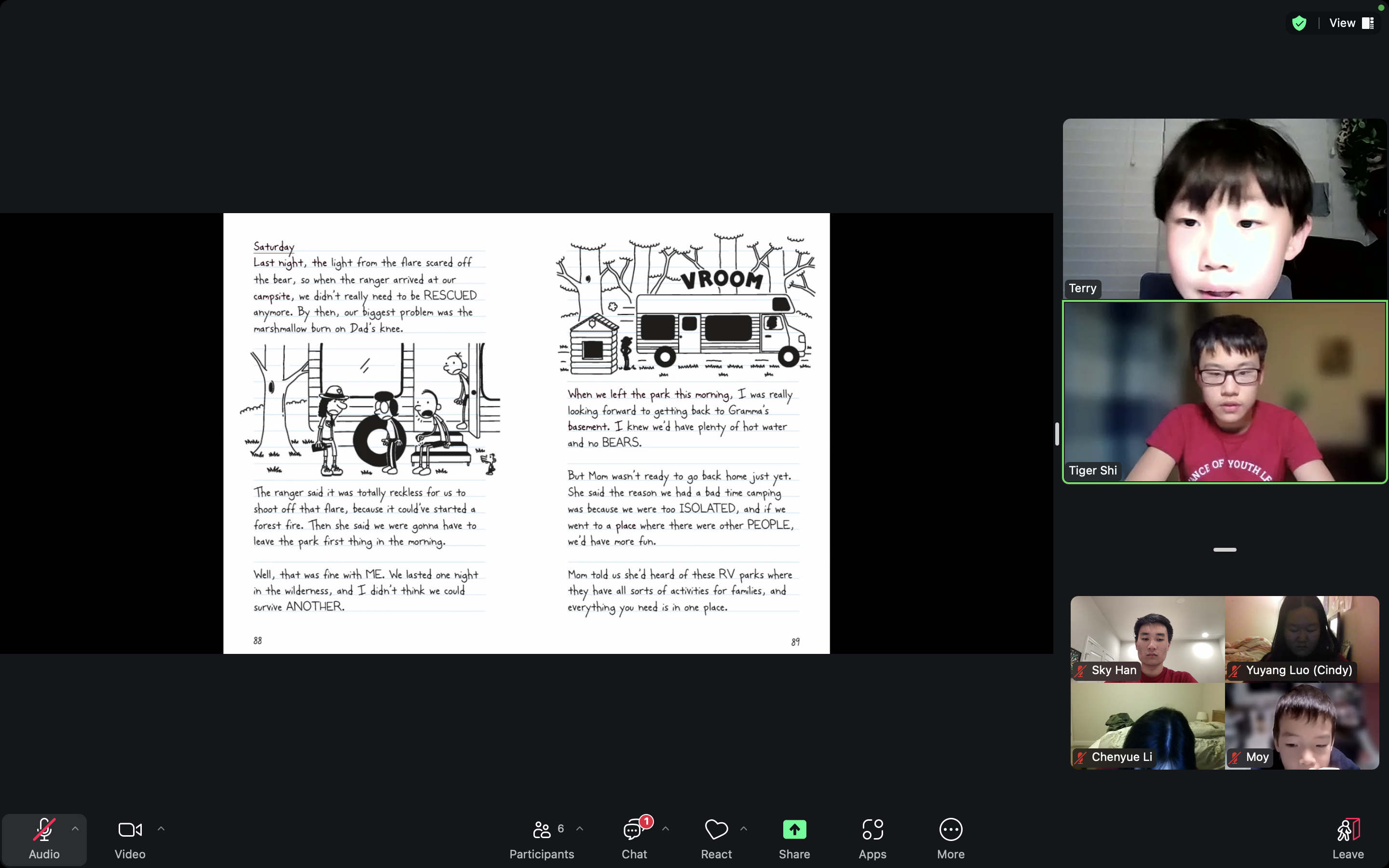
Task: Toggle camera with Video button
Action: [x=130, y=839]
